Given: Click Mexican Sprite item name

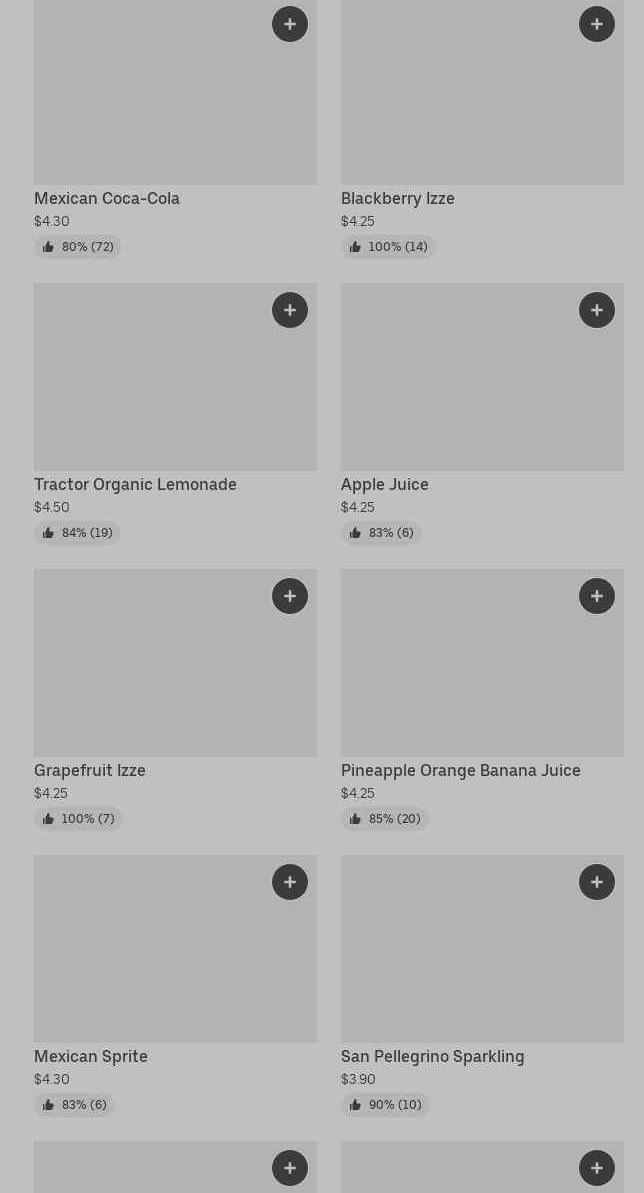Looking at the screenshot, I should (x=91, y=1057).
